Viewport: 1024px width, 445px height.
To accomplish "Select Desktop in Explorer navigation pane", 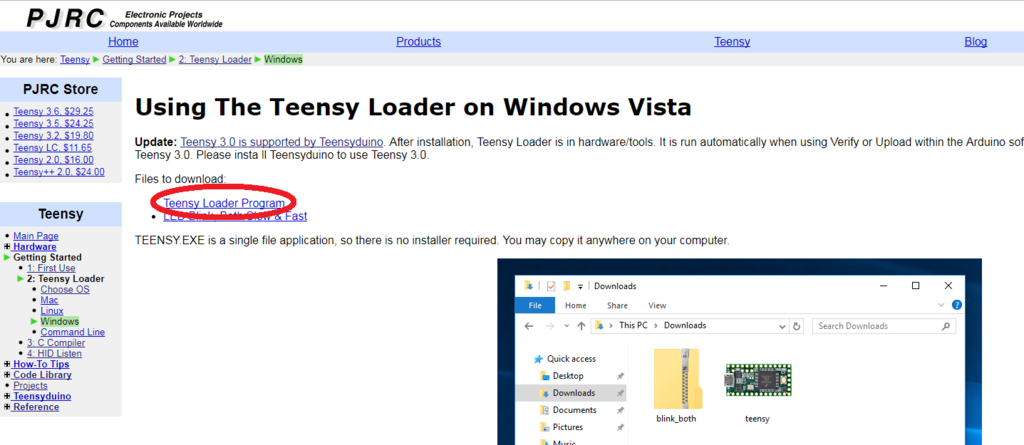I will (568, 376).
